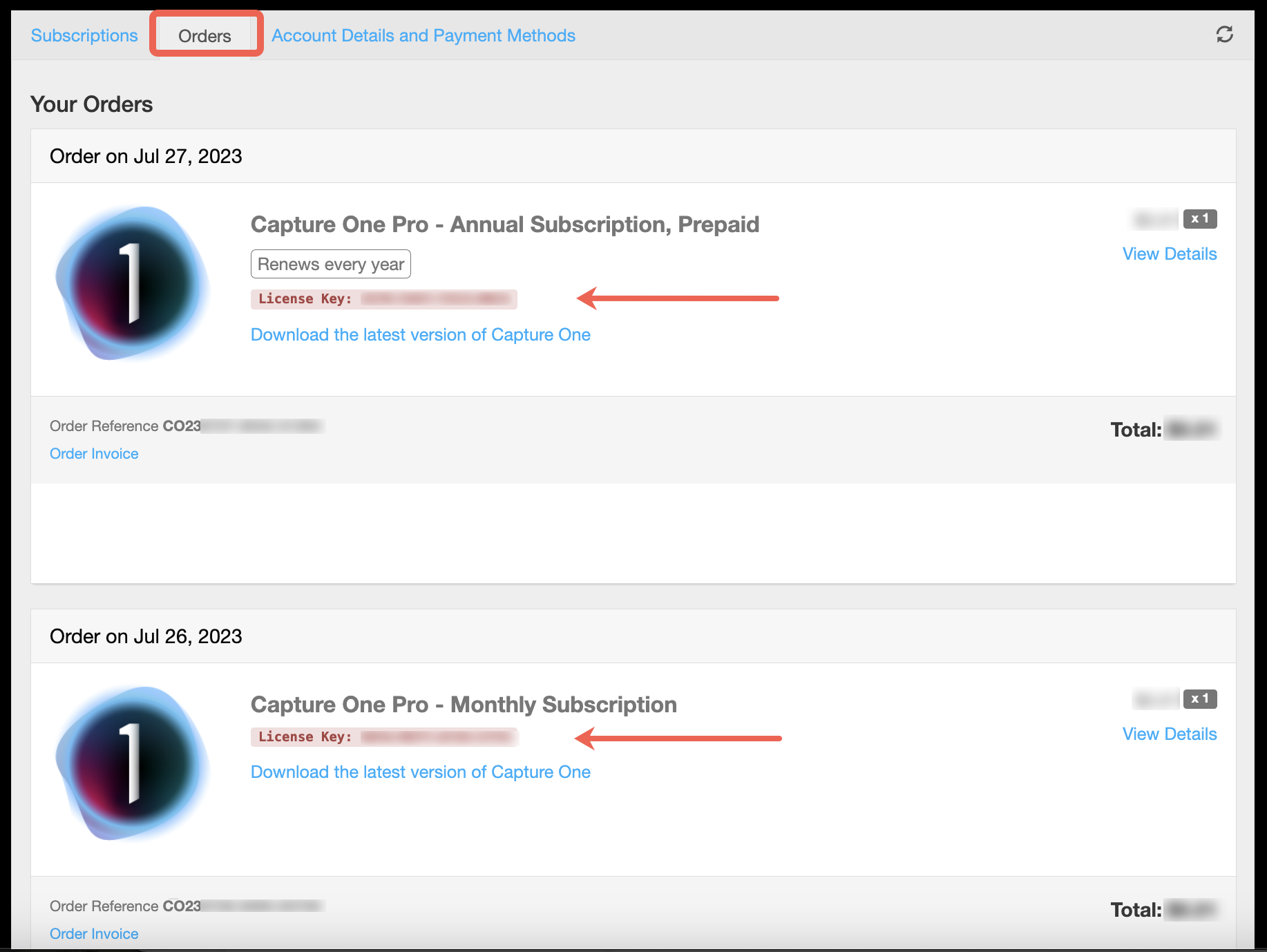1267x952 pixels.
Task: Click Order Reference of Jul 26 order
Action: (187, 906)
